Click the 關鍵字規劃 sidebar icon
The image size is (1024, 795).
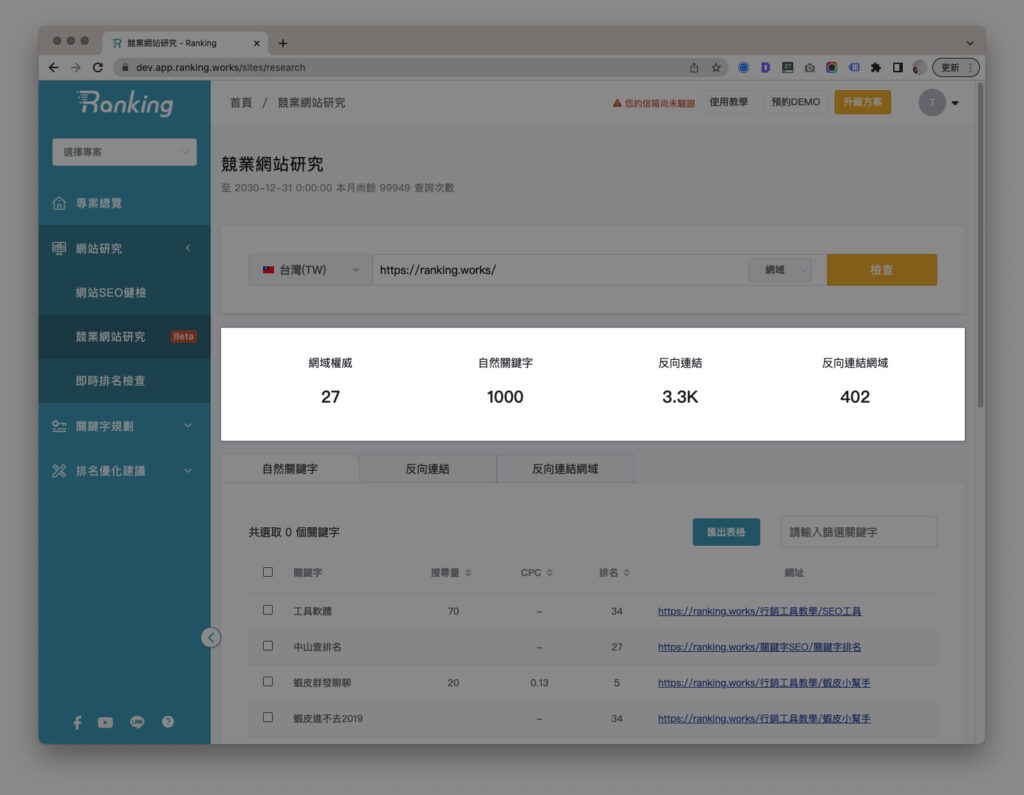[59, 426]
